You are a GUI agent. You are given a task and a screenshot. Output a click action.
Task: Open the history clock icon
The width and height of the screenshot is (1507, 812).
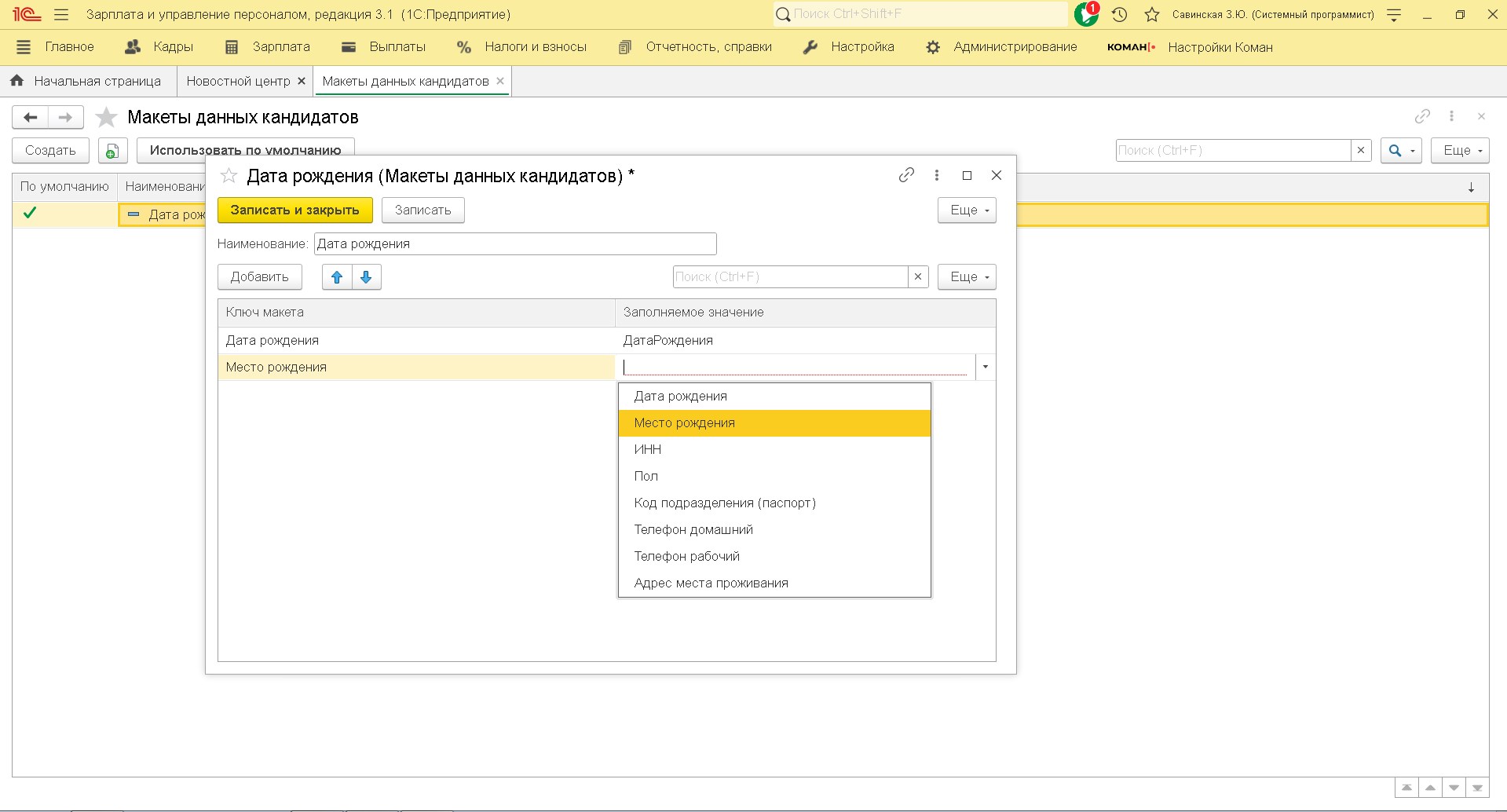click(x=1120, y=14)
